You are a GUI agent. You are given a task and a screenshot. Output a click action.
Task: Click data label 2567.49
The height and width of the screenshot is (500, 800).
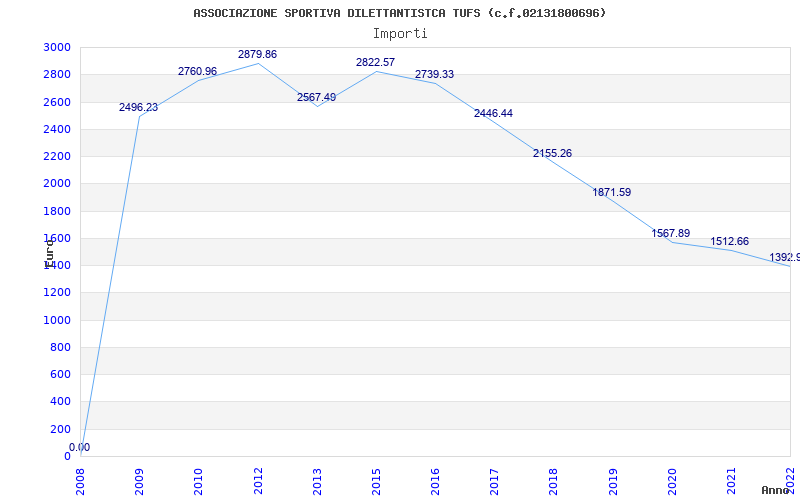tap(316, 97)
